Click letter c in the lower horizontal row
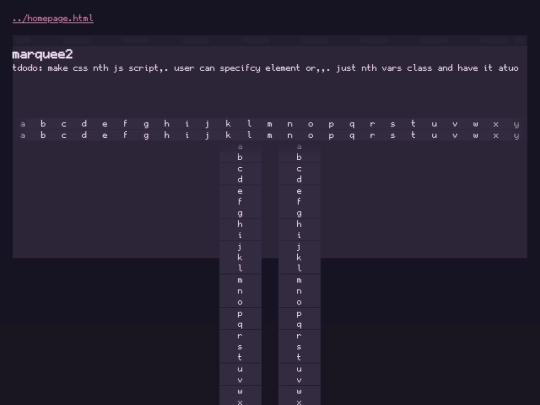Viewport: 540px width, 405px height. click(64, 135)
